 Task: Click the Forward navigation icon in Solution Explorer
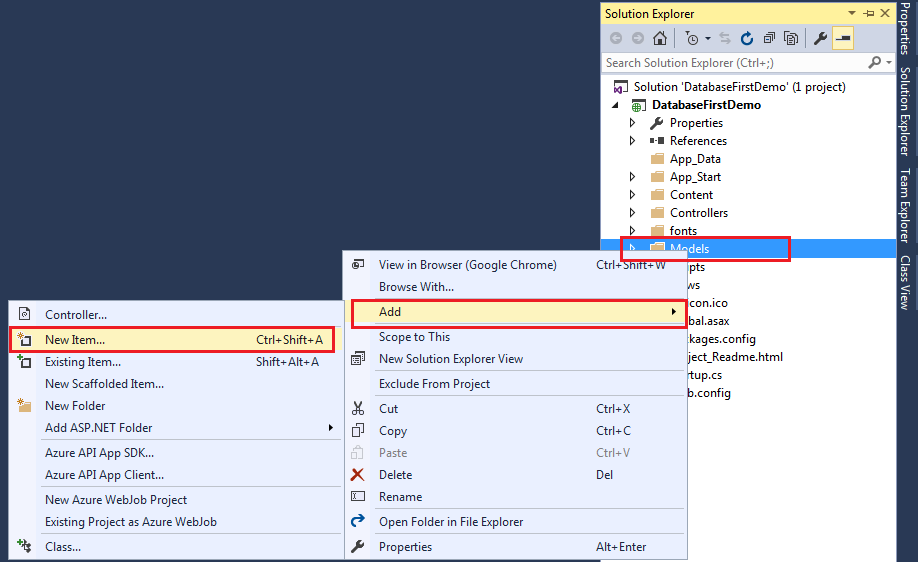638,39
